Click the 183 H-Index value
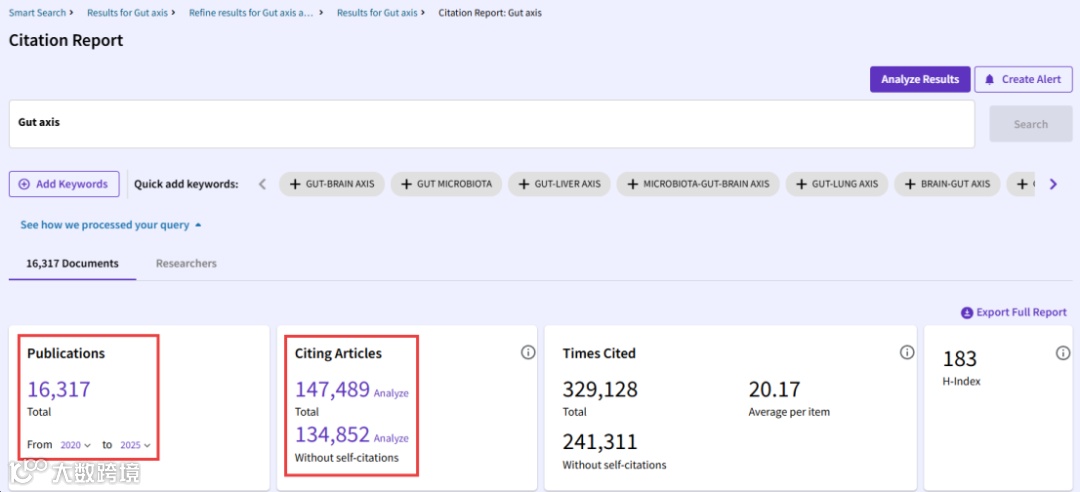The image size is (1080, 492). click(x=959, y=359)
